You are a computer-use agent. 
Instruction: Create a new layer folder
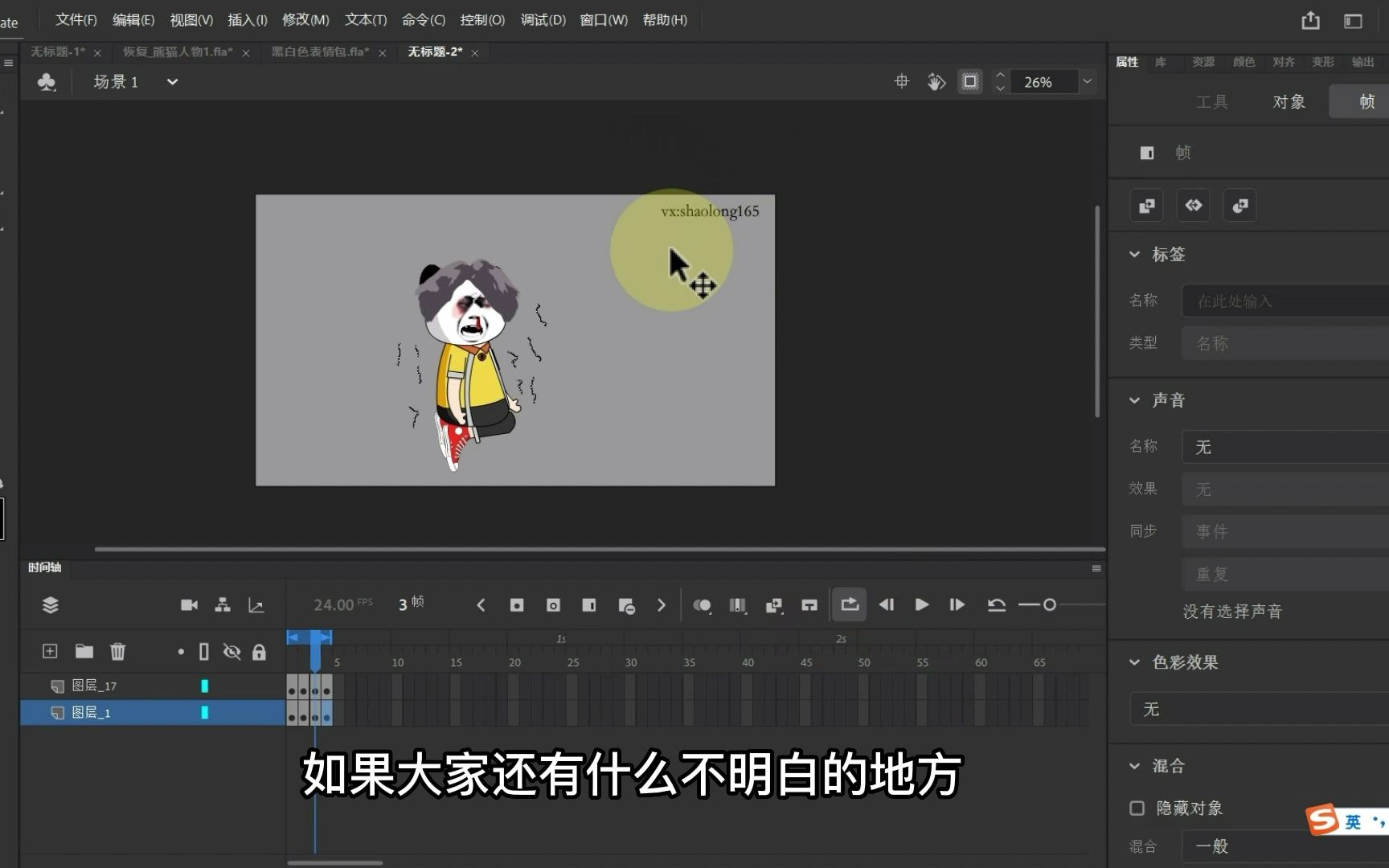coord(84,651)
